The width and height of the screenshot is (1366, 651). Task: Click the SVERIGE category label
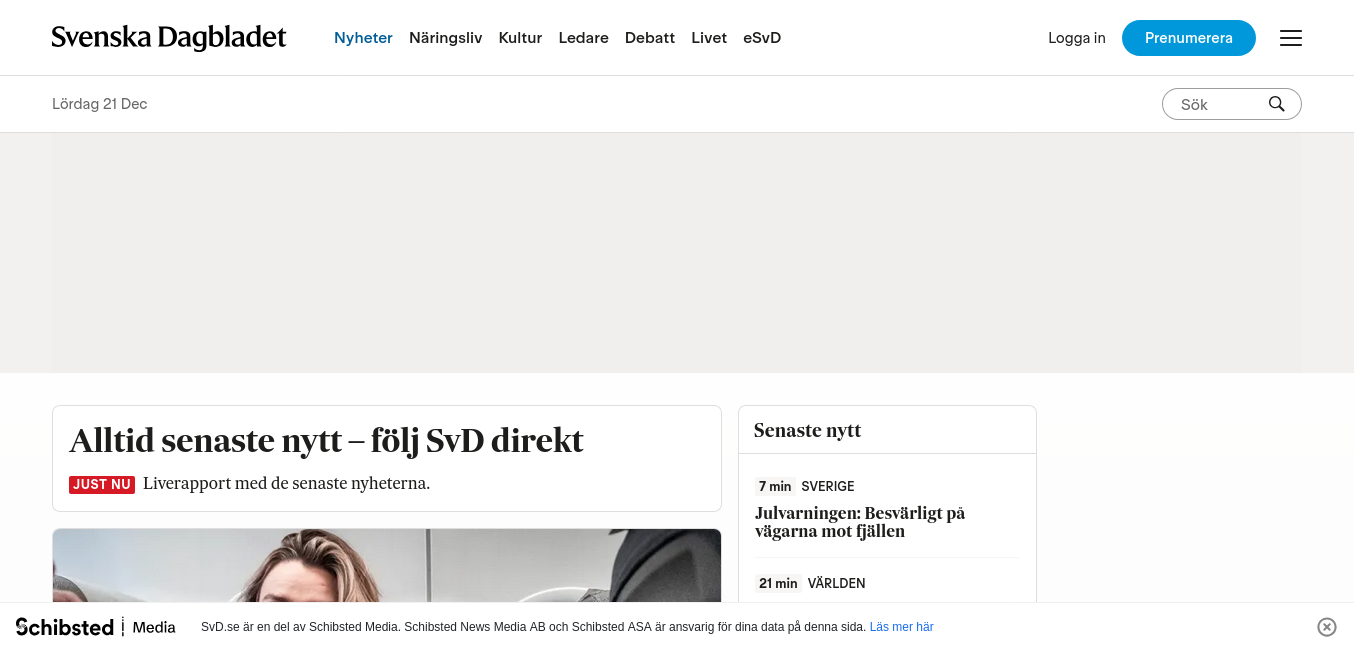828,486
